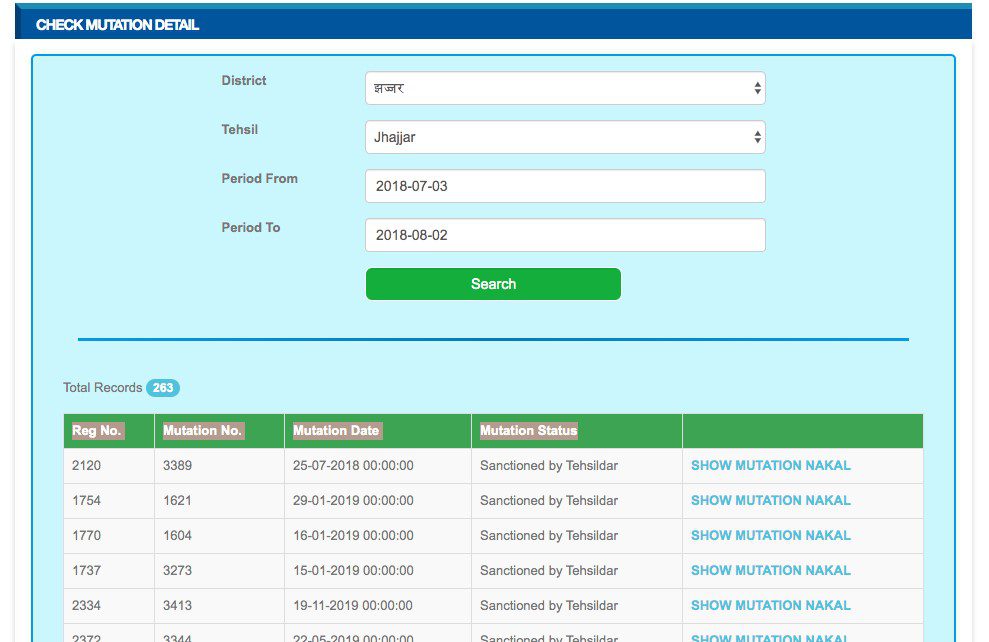Click the Mutation Status column header

click(528, 430)
